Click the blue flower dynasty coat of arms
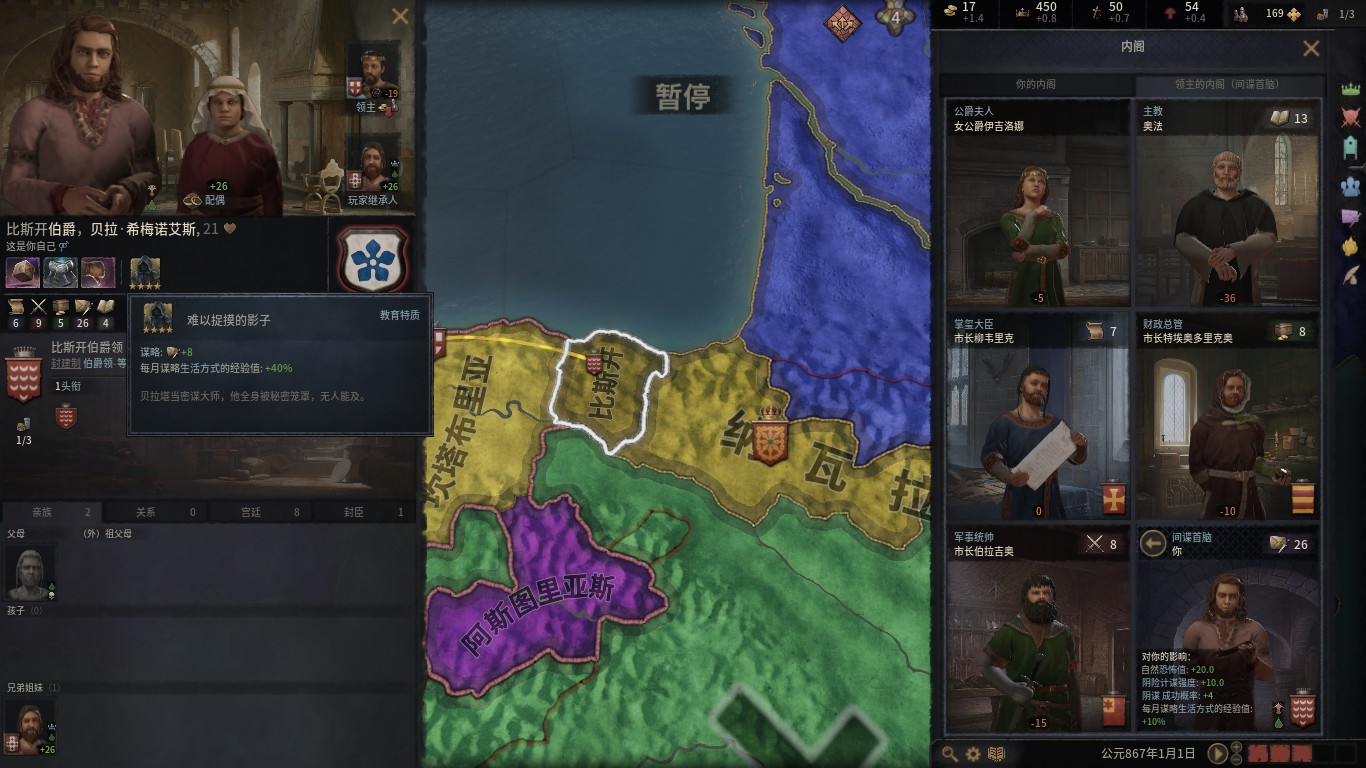 [x=372, y=259]
